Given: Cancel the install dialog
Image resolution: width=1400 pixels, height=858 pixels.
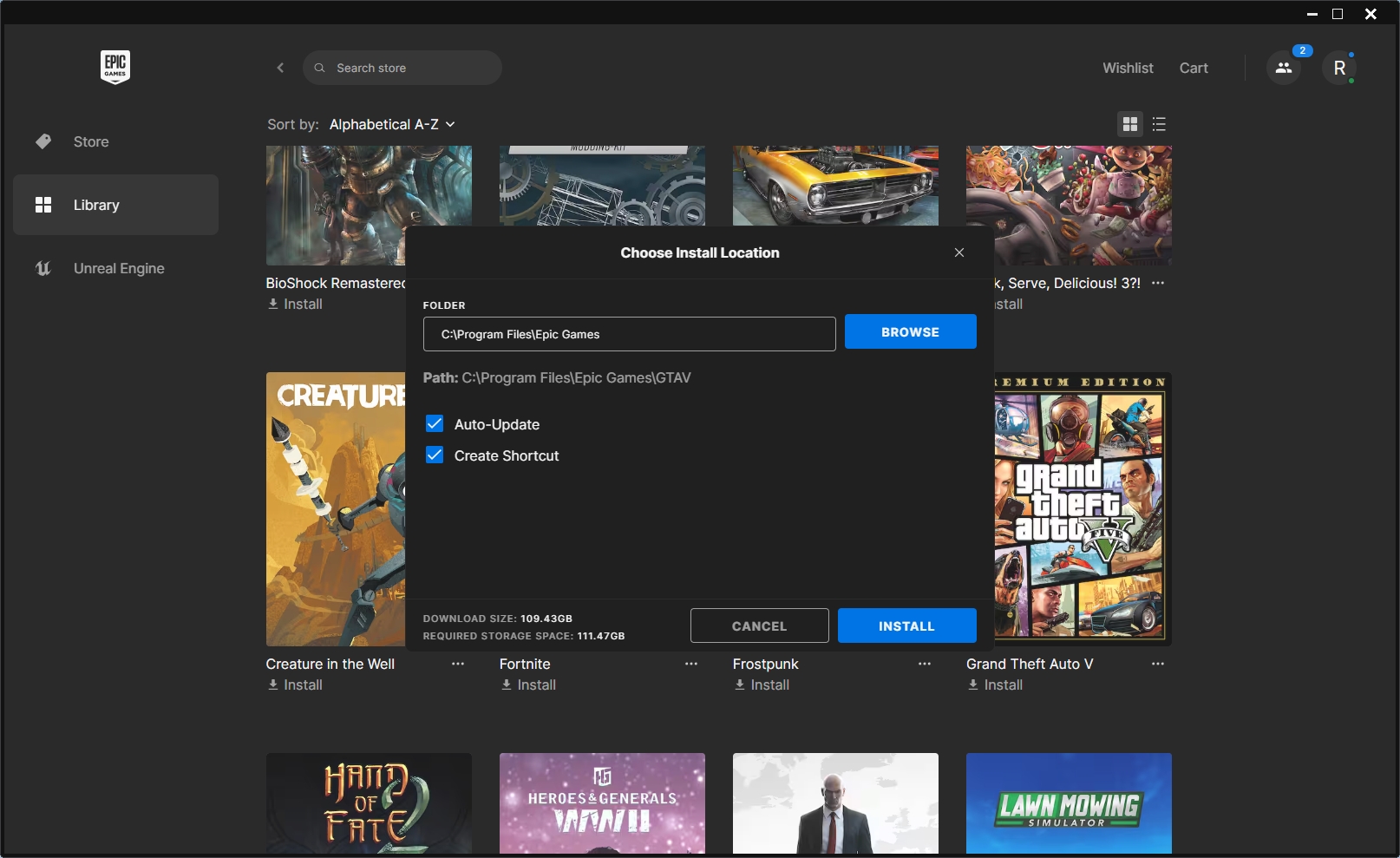Looking at the screenshot, I should [x=759, y=625].
